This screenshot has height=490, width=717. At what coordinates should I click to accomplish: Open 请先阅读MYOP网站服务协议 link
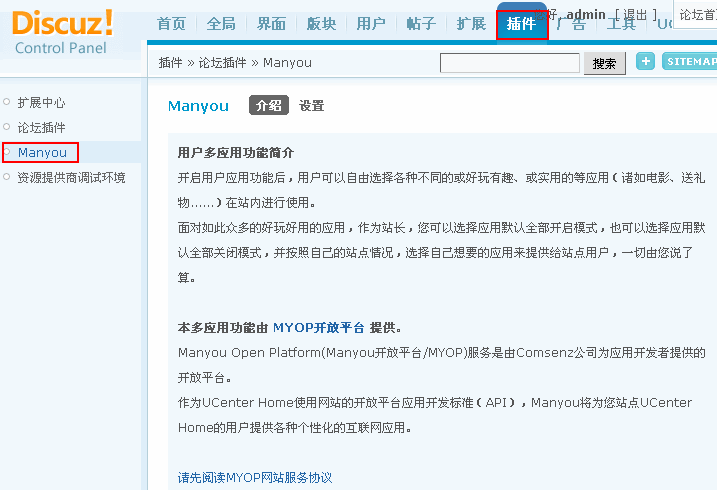pos(255,478)
